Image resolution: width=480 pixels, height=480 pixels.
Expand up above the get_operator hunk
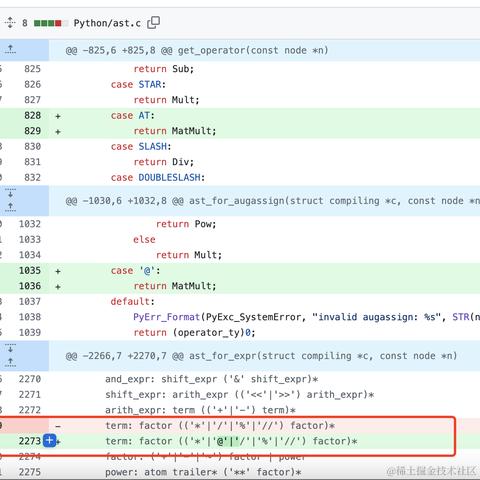10,50
